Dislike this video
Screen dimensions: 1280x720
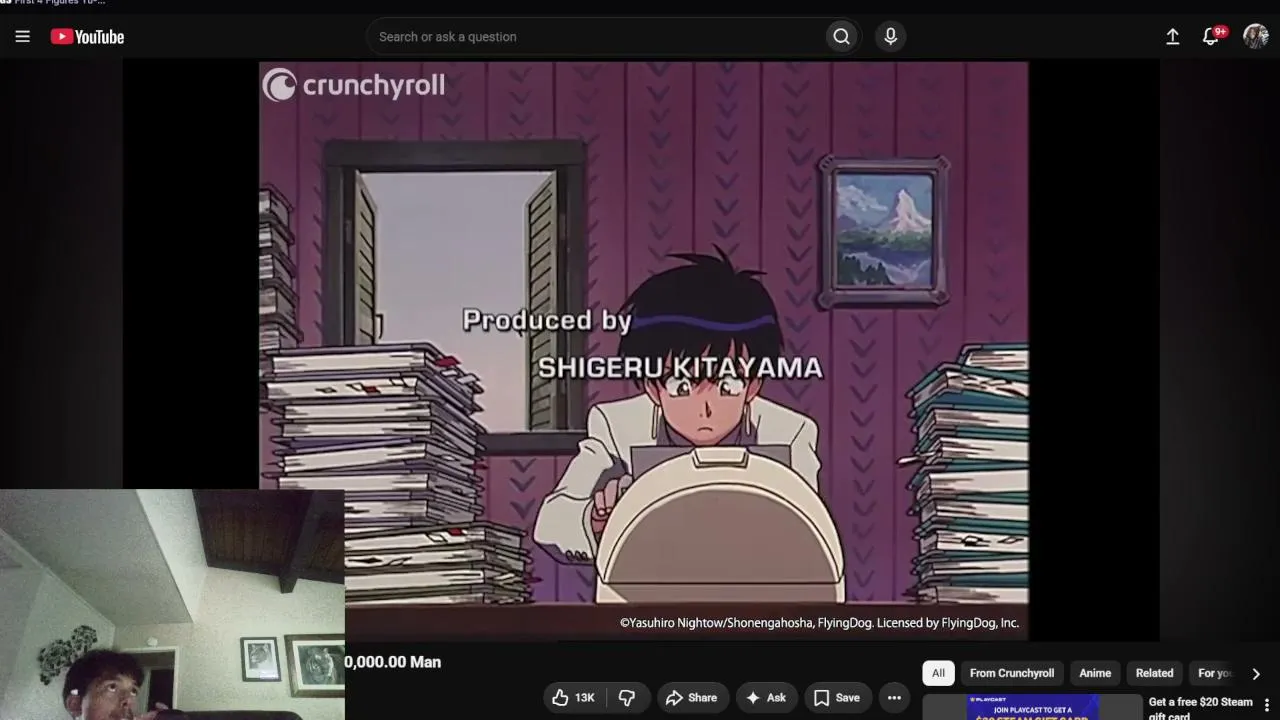pos(627,698)
